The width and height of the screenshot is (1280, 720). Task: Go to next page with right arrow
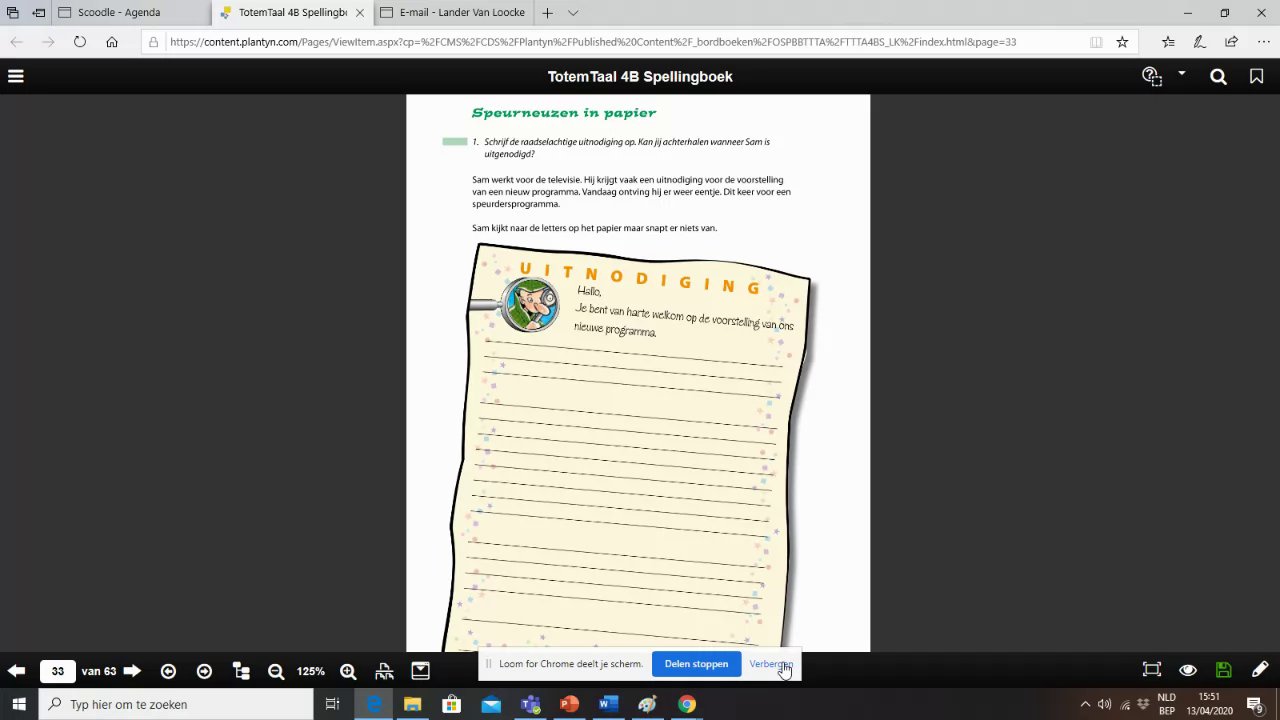(x=132, y=671)
